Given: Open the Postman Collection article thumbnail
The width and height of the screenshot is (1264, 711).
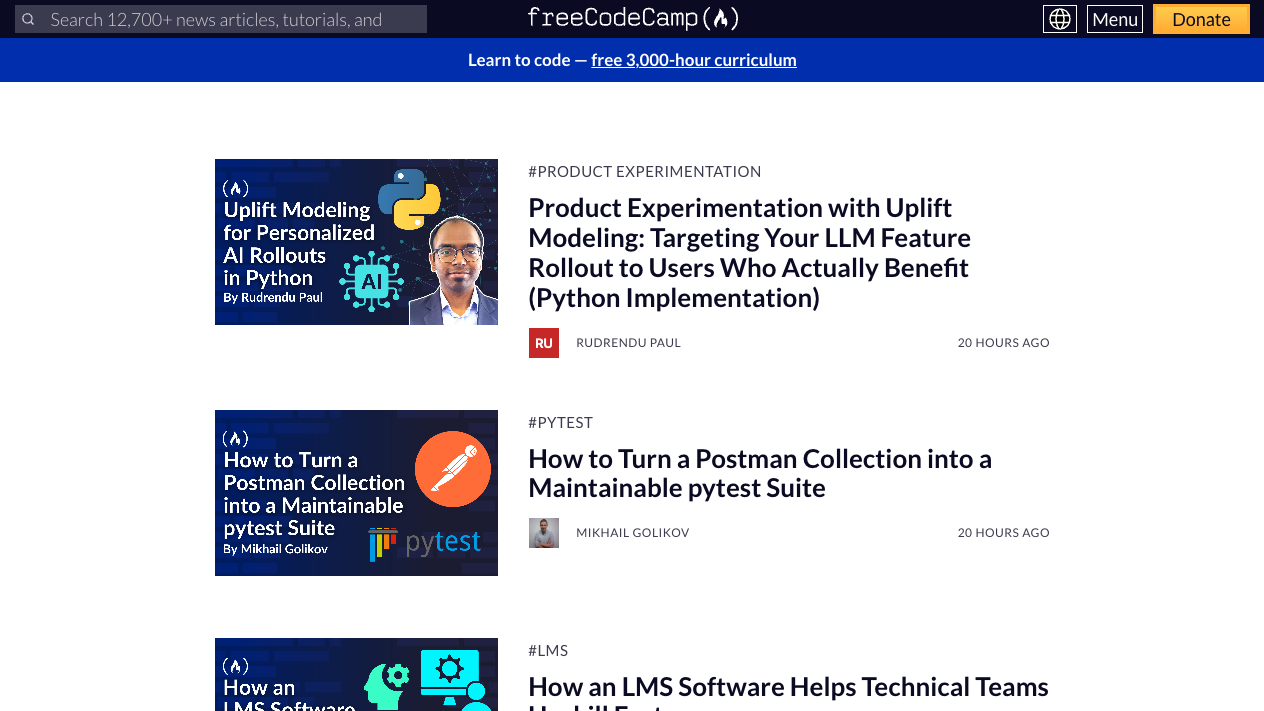Looking at the screenshot, I should pyautogui.click(x=356, y=493).
